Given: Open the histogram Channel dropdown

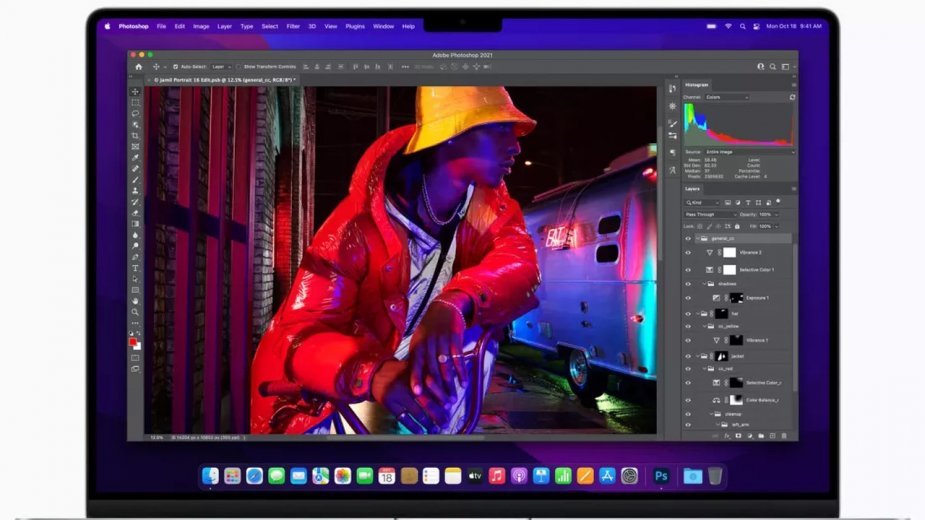Looking at the screenshot, I should tap(727, 97).
